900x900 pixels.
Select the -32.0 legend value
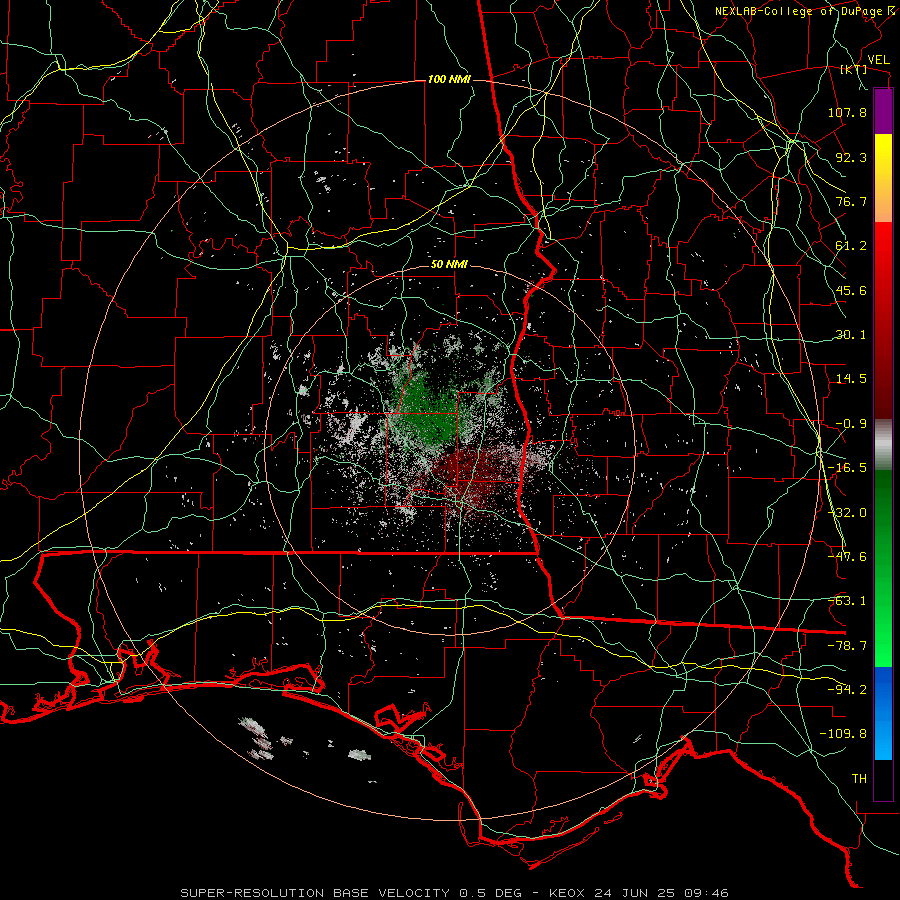click(847, 513)
